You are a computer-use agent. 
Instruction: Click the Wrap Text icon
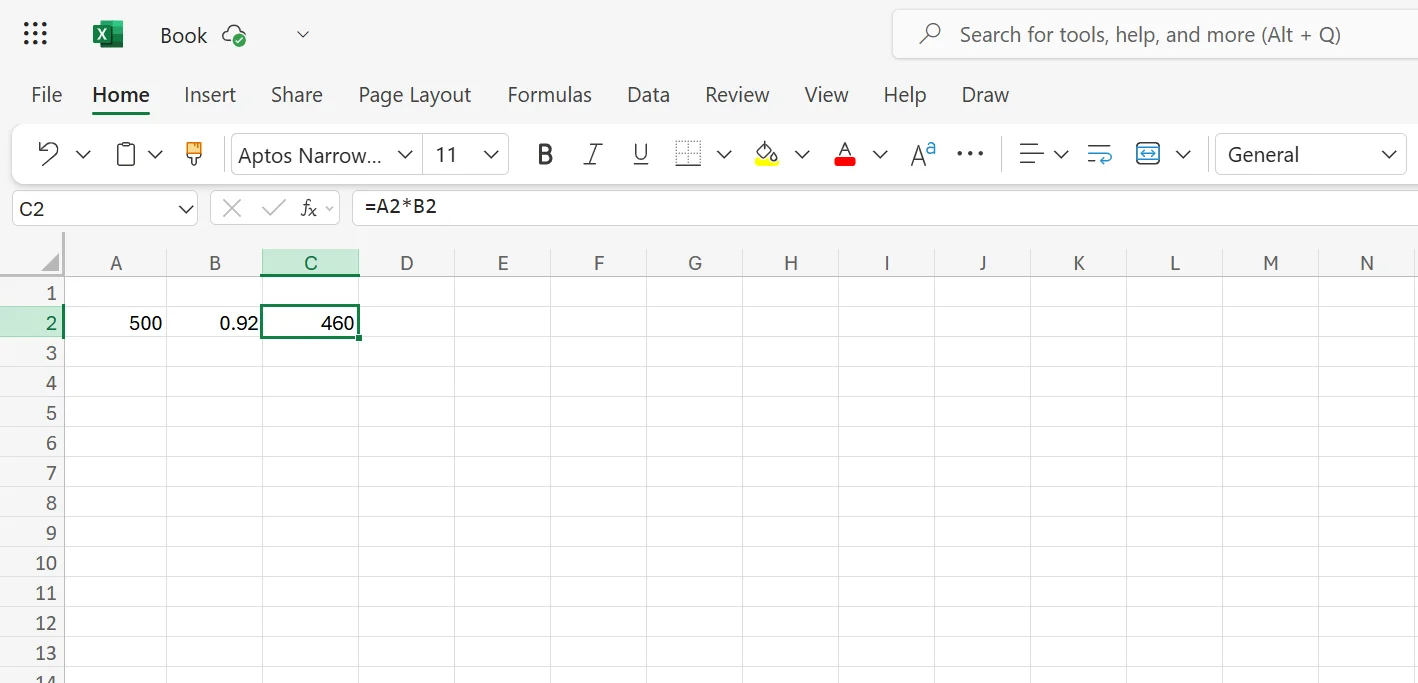(x=1099, y=154)
